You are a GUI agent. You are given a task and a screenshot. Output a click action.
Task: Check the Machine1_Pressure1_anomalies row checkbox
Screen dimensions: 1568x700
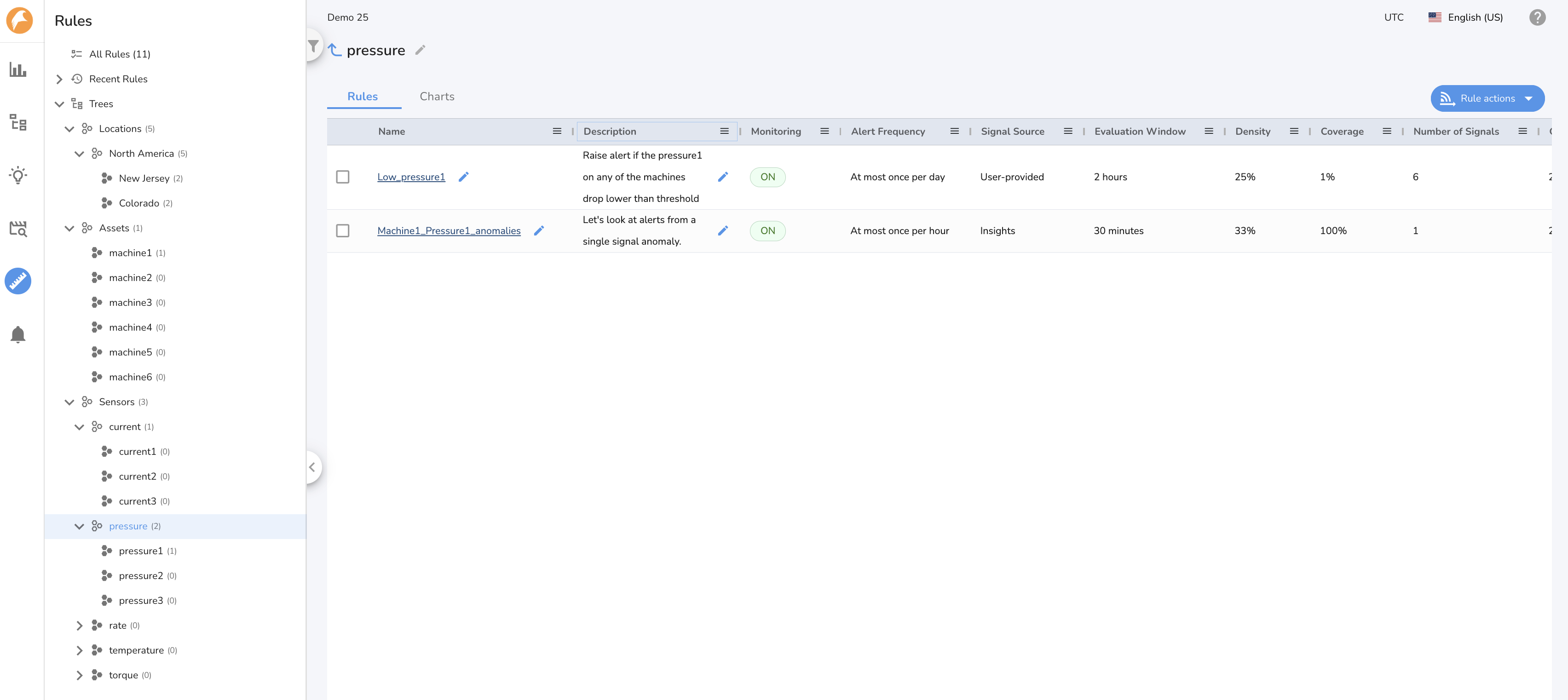coord(343,231)
